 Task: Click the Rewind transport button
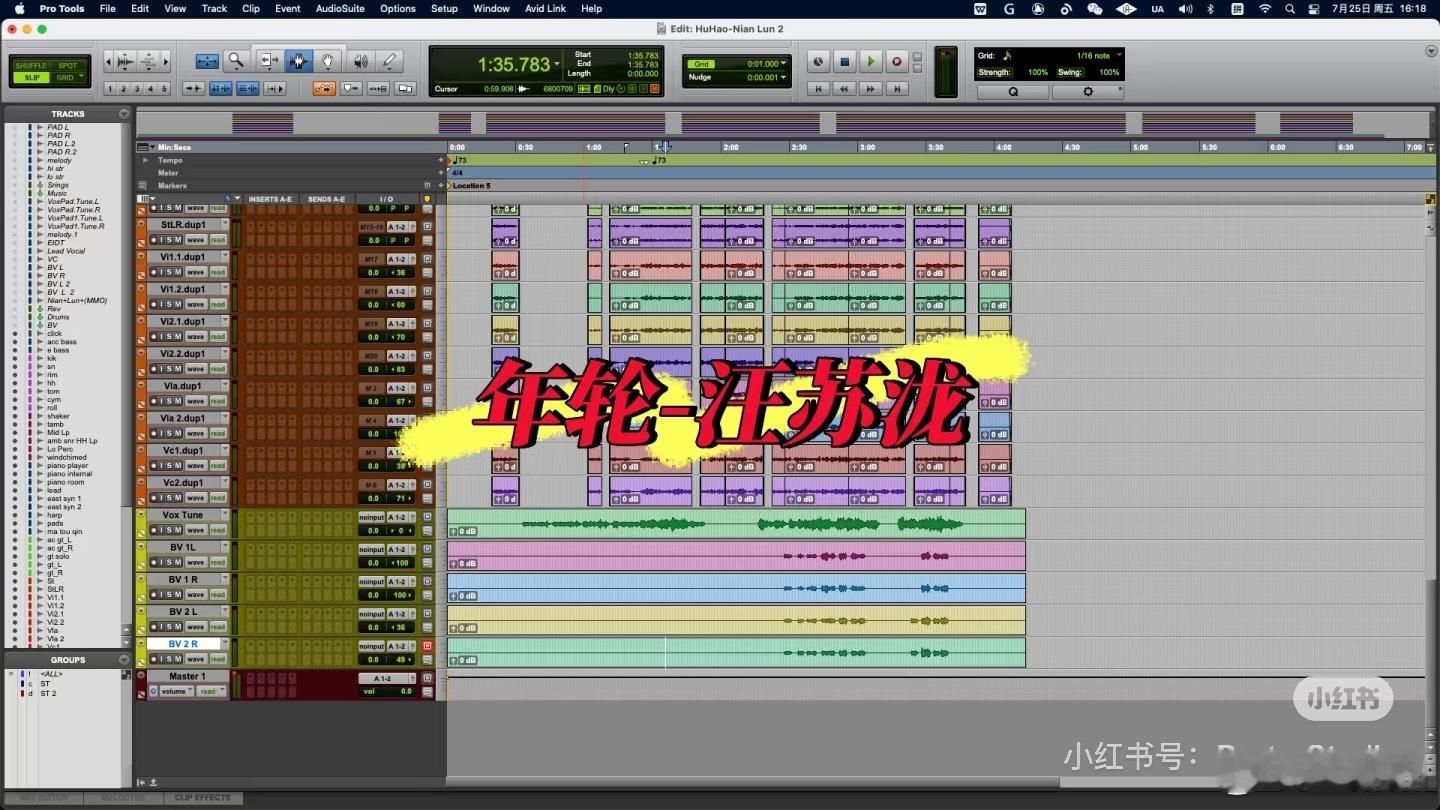(x=844, y=89)
